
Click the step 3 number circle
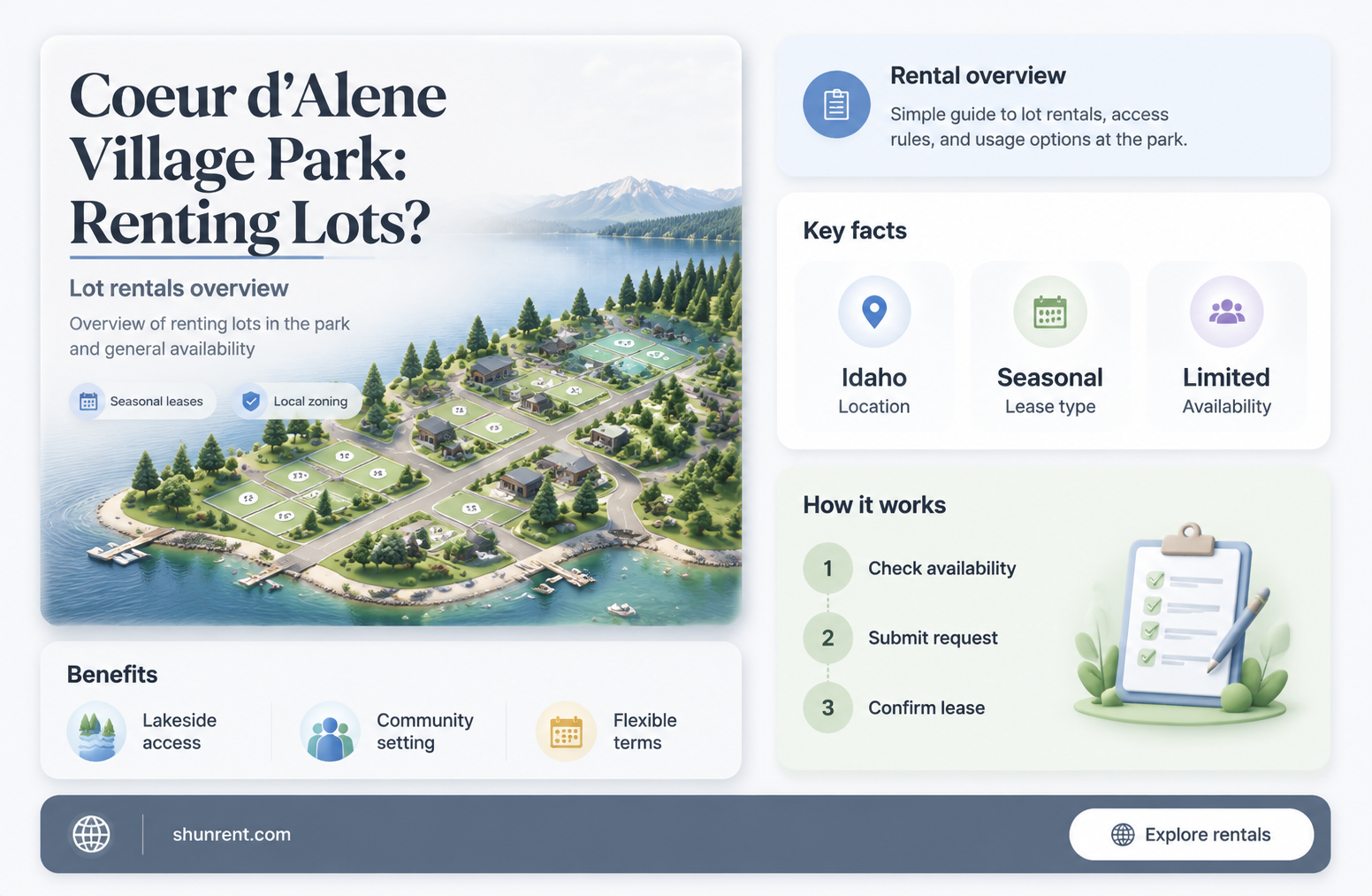tap(827, 708)
